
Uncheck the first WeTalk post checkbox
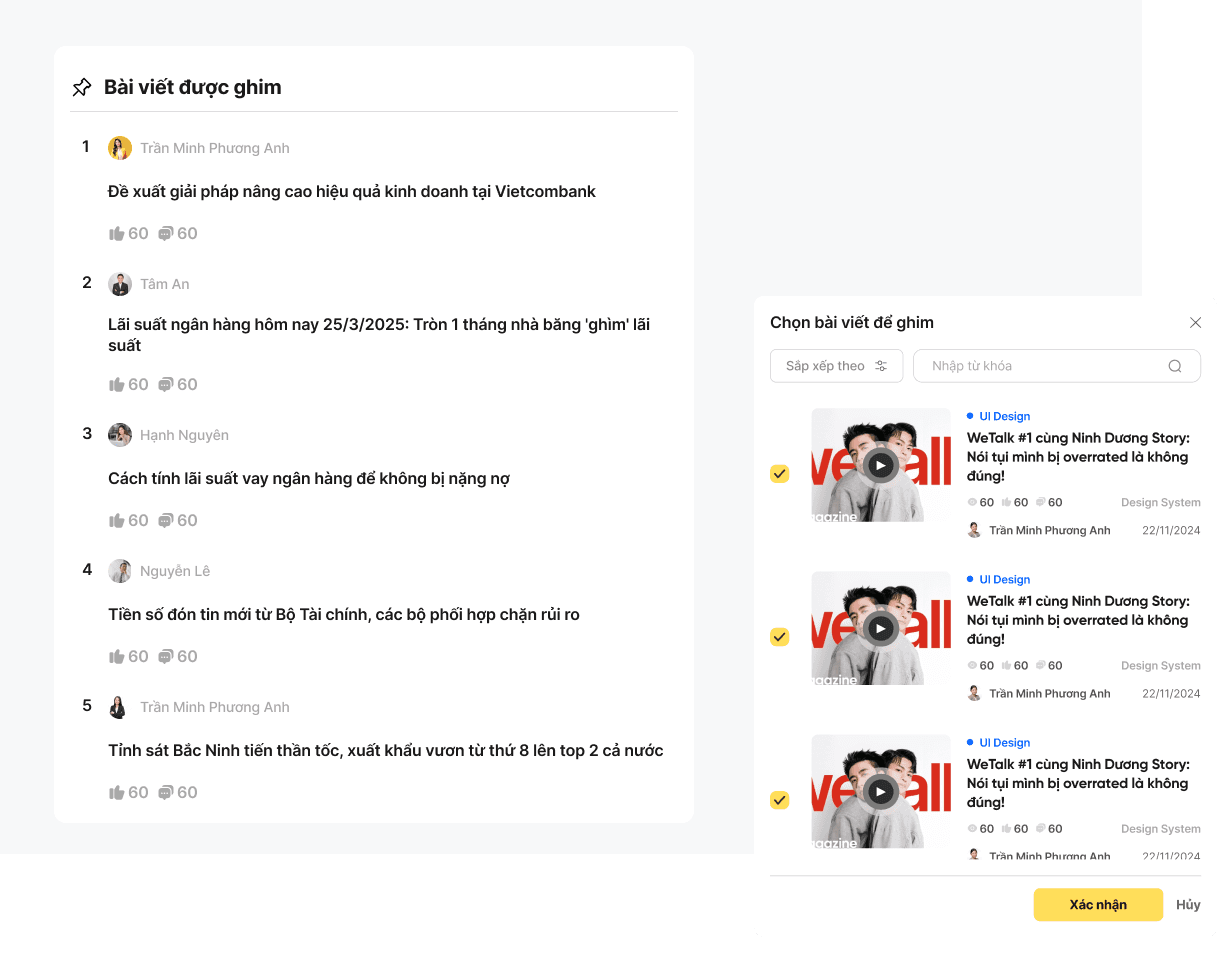pyautogui.click(x=780, y=474)
